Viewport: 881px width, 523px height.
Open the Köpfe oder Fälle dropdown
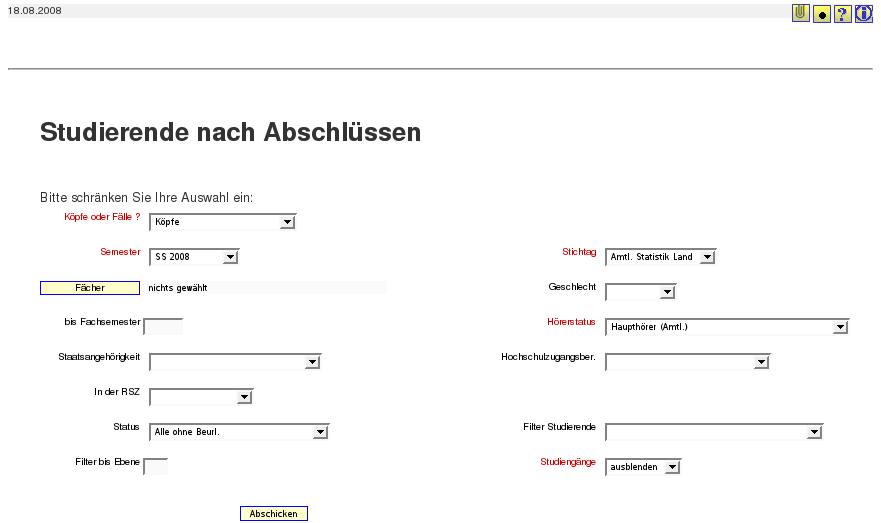click(x=222, y=222)
